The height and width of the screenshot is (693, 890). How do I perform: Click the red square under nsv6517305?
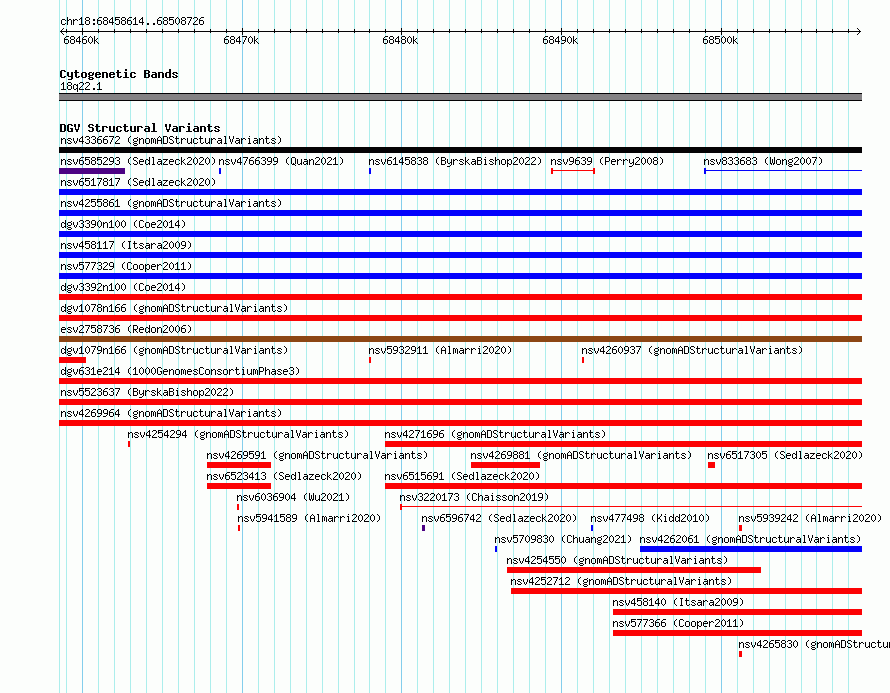[712, 465]
